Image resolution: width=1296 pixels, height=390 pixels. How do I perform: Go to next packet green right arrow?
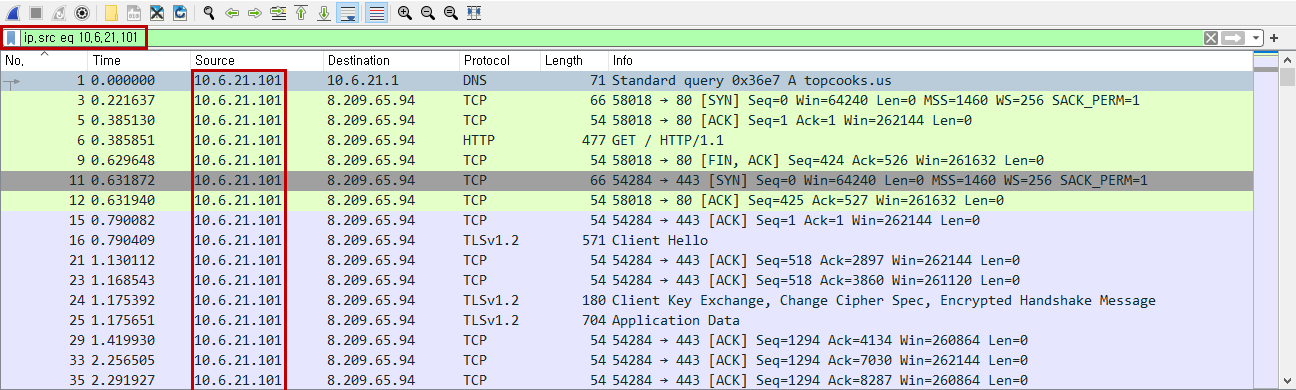tap(255, 13)
